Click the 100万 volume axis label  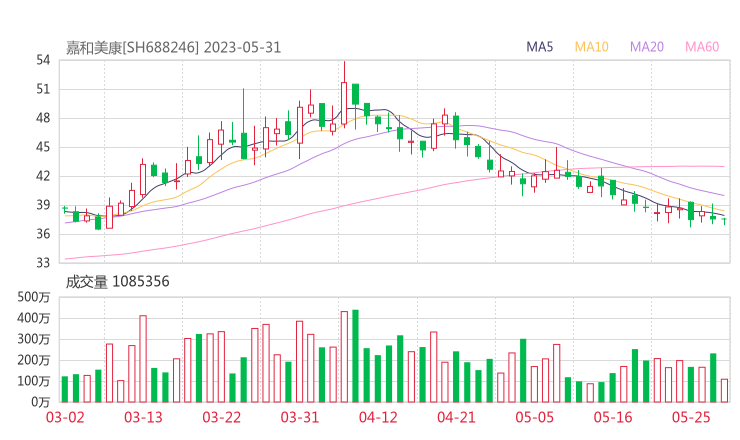coord(34,381)
